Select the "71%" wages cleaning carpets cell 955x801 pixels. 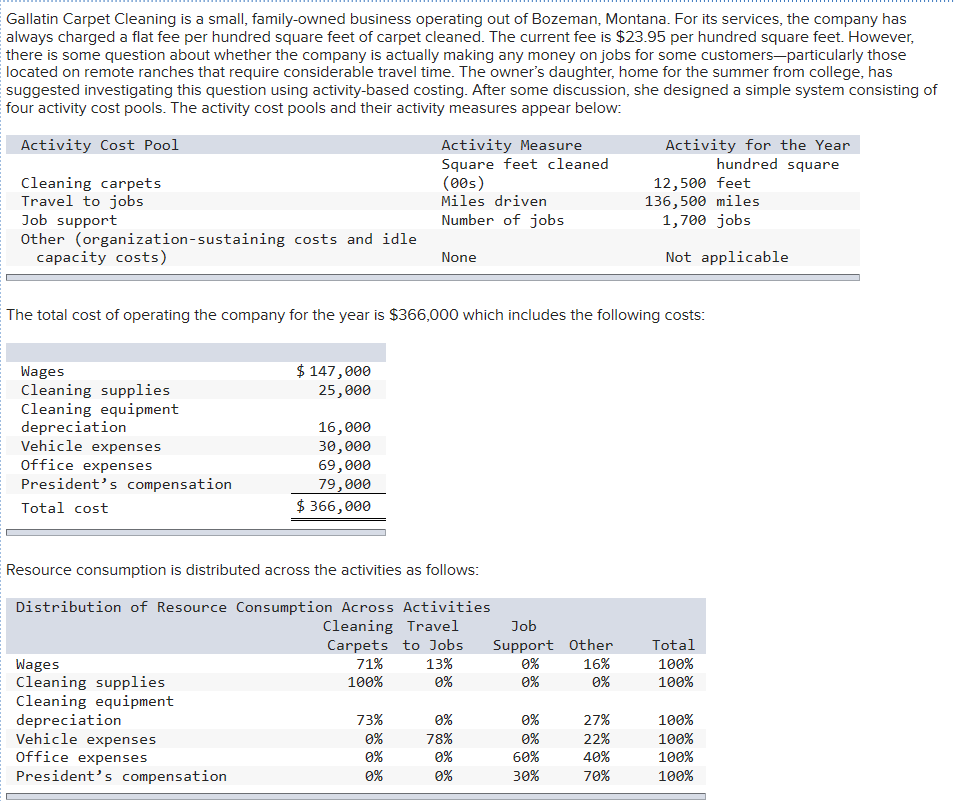point(370,664)
